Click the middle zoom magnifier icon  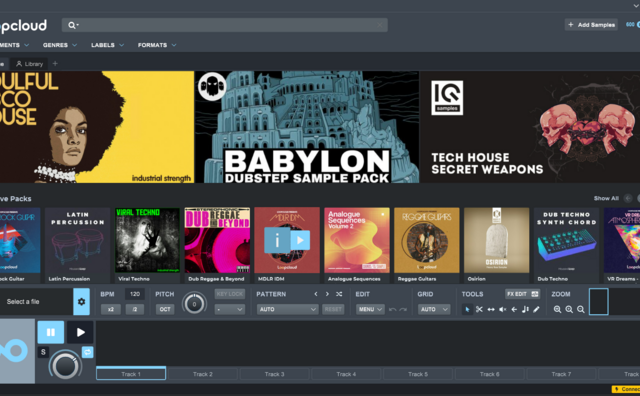coord(569,309)
